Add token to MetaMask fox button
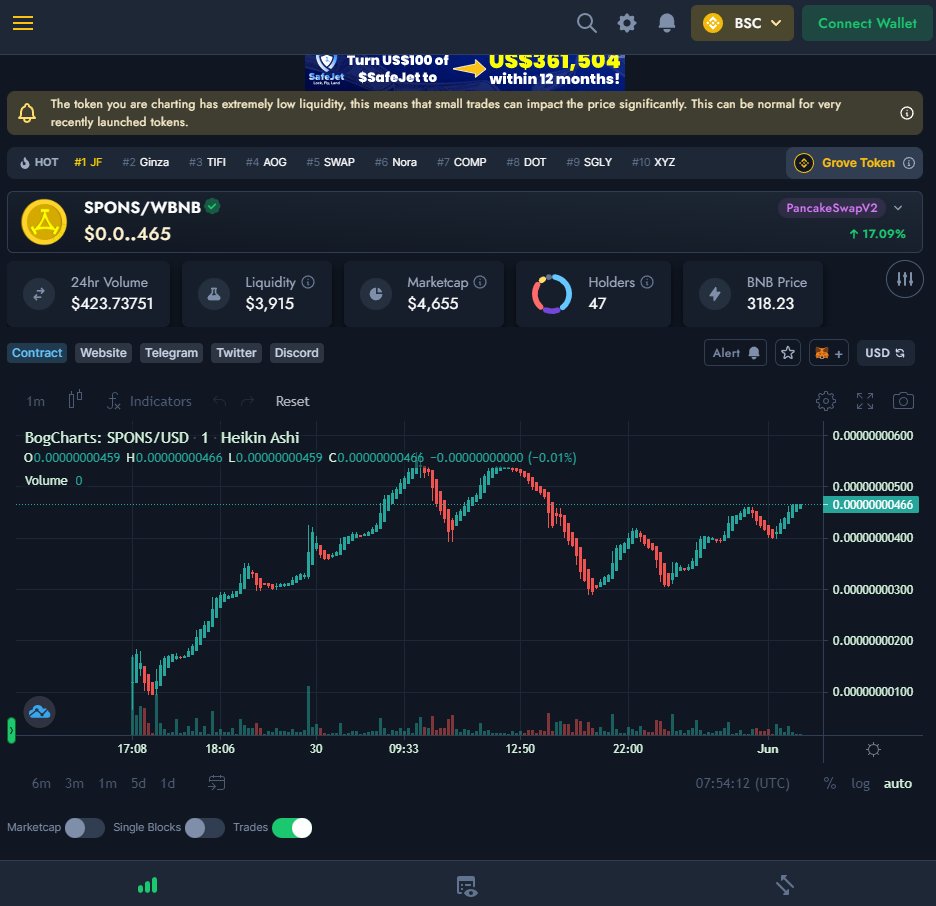936x906 pixels. click(829, 353)
